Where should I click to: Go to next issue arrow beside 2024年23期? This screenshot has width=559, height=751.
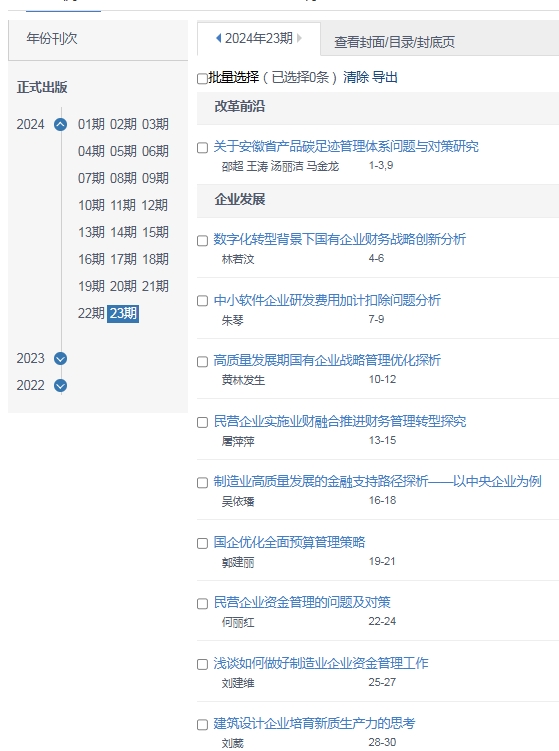tap(299, 38)
